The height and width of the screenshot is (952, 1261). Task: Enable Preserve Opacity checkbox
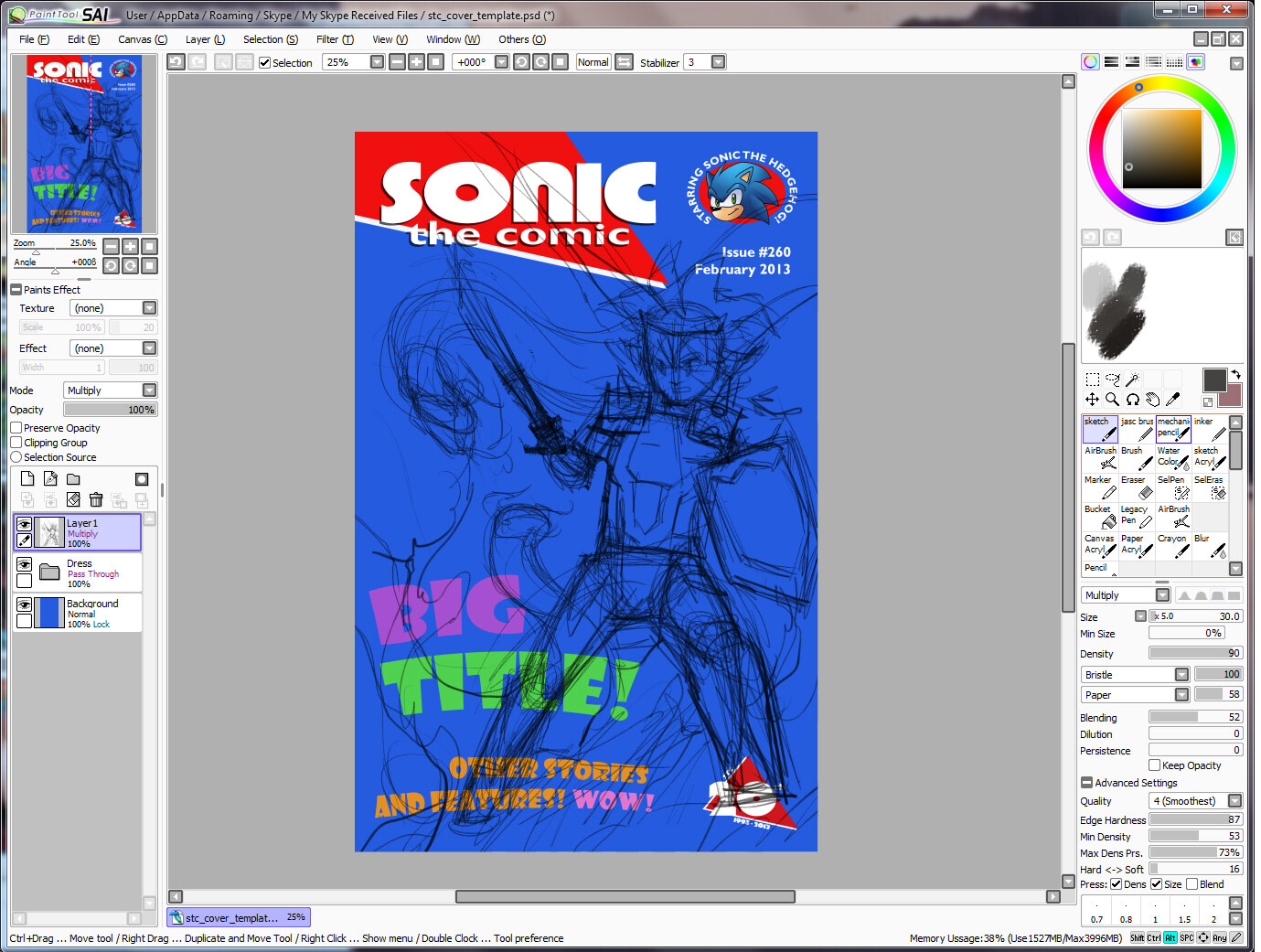click(16, 428)
